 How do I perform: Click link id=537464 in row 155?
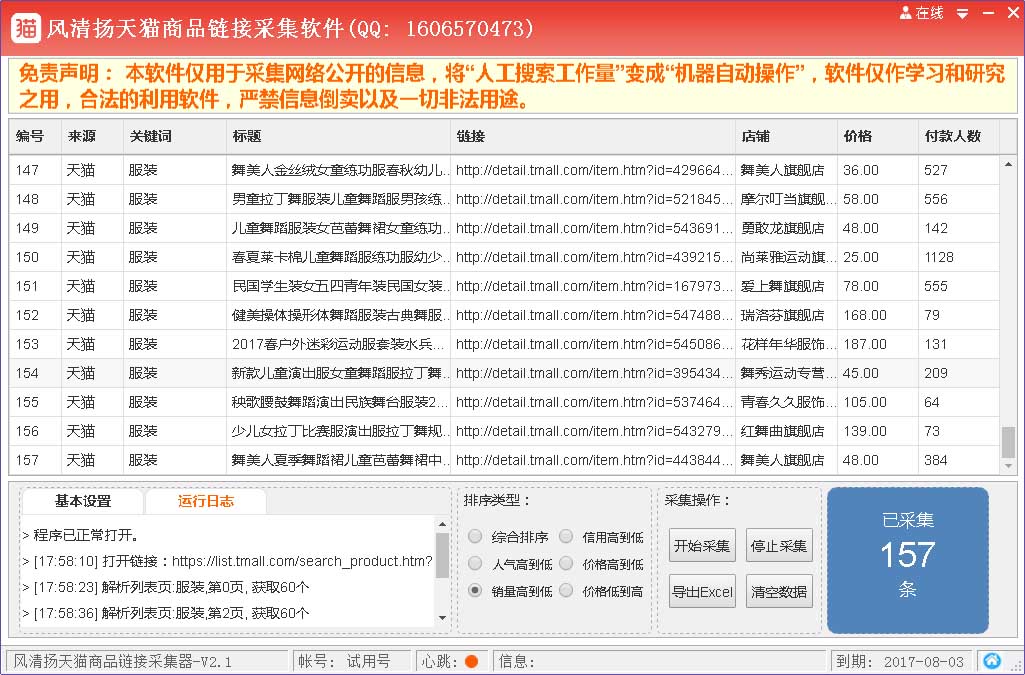(594, 402)
